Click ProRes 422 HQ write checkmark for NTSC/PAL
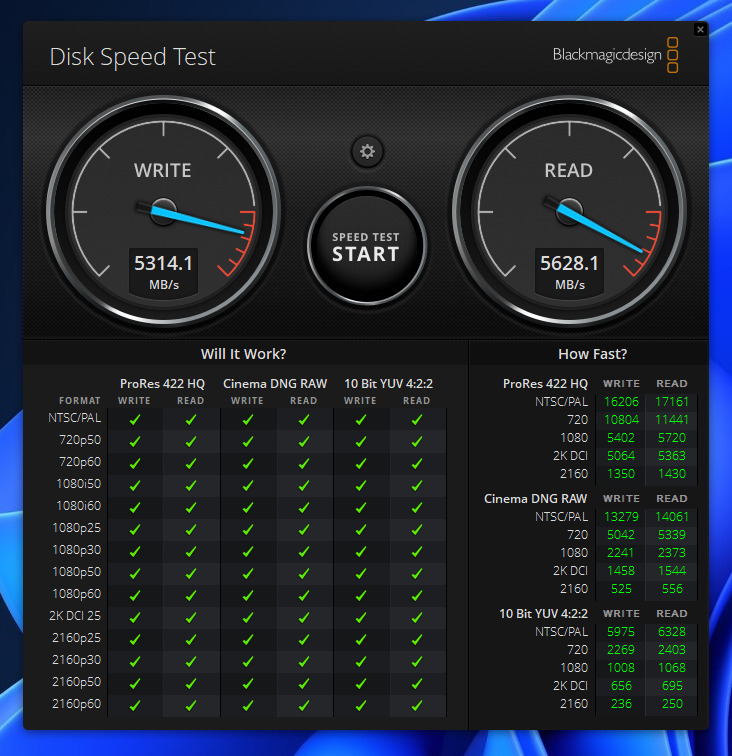The width and height of the screenshot is (732, 756). tap(135, 419)
